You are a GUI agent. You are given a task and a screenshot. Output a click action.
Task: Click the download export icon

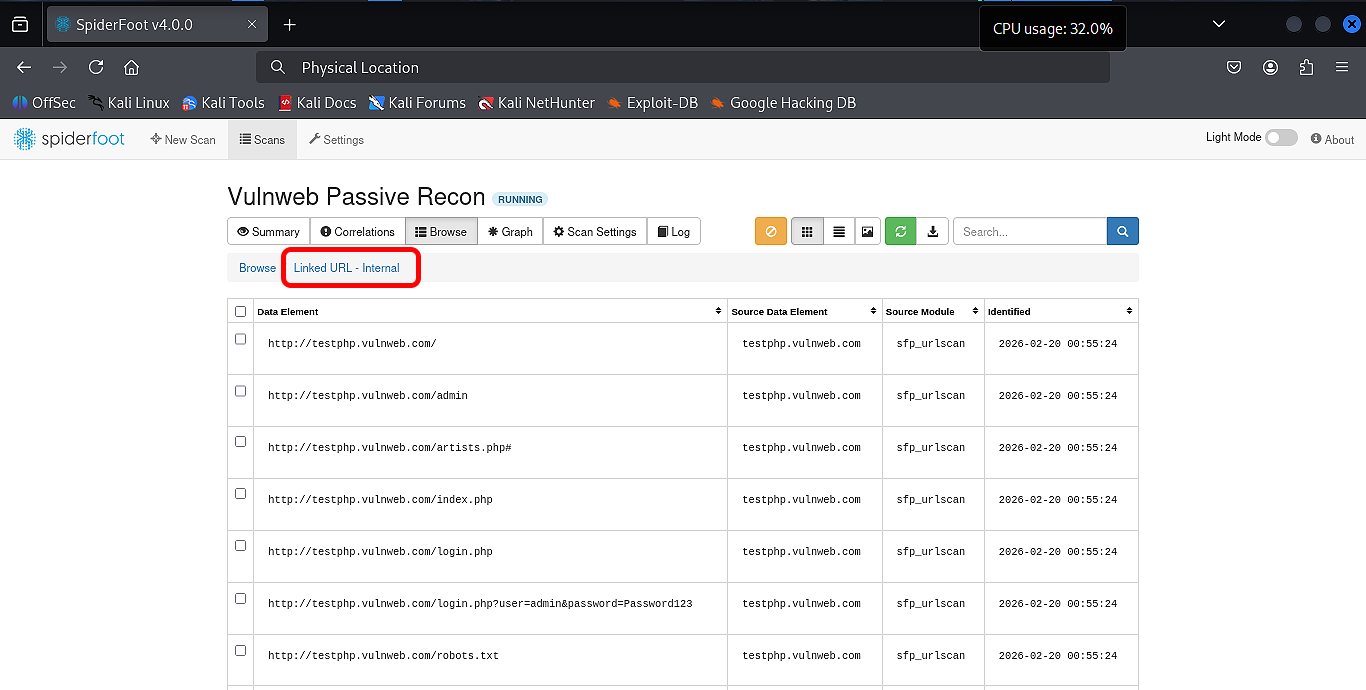pos(932,232)
